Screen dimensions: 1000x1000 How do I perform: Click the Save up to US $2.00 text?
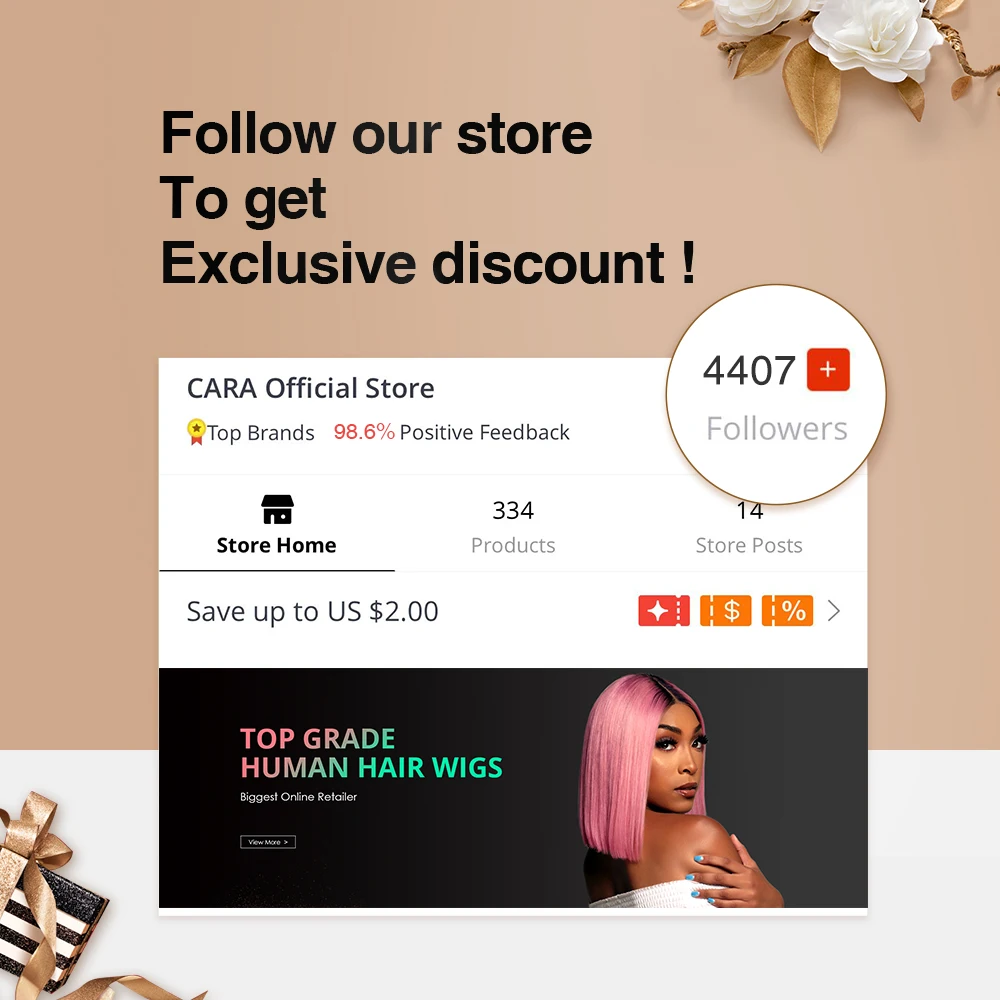312,611
